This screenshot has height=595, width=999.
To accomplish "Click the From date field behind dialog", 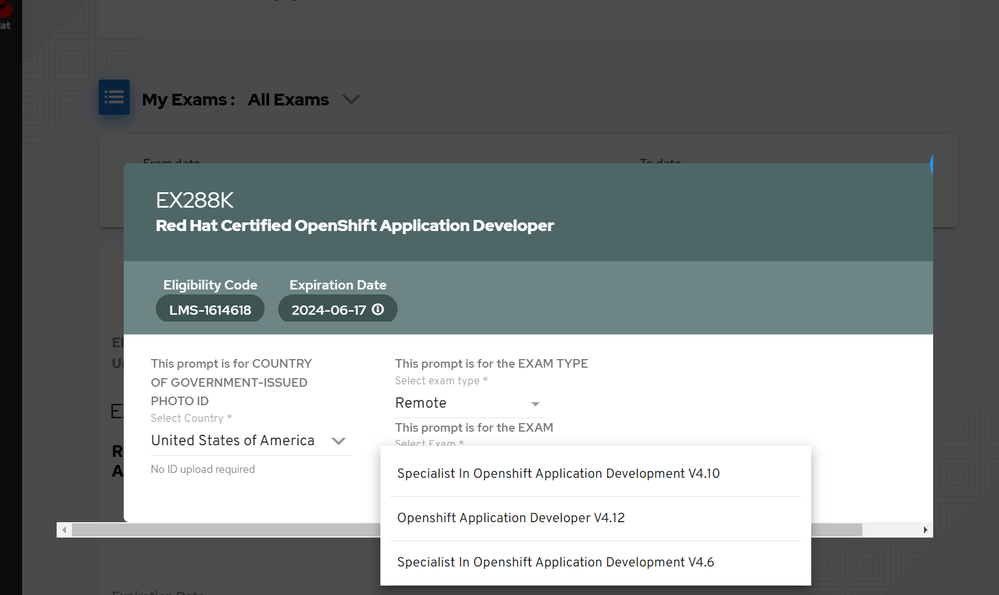I will tap(172, 161).
